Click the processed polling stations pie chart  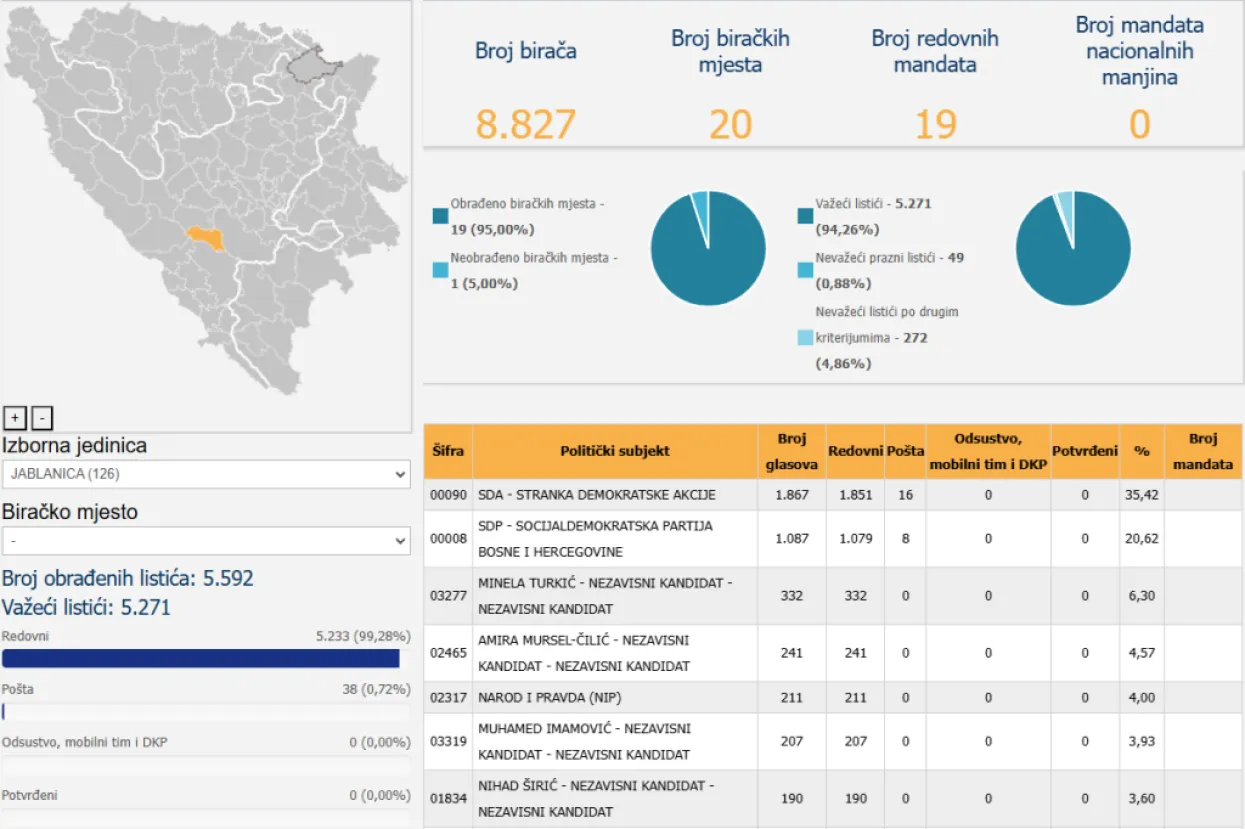pos(708,248)
